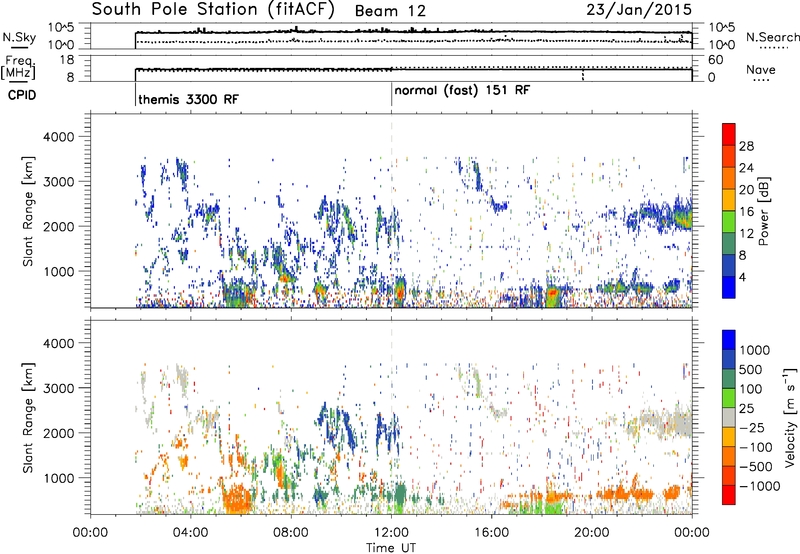Click the '60' tick on the Nave axis
800x554 pixels.
715,60
